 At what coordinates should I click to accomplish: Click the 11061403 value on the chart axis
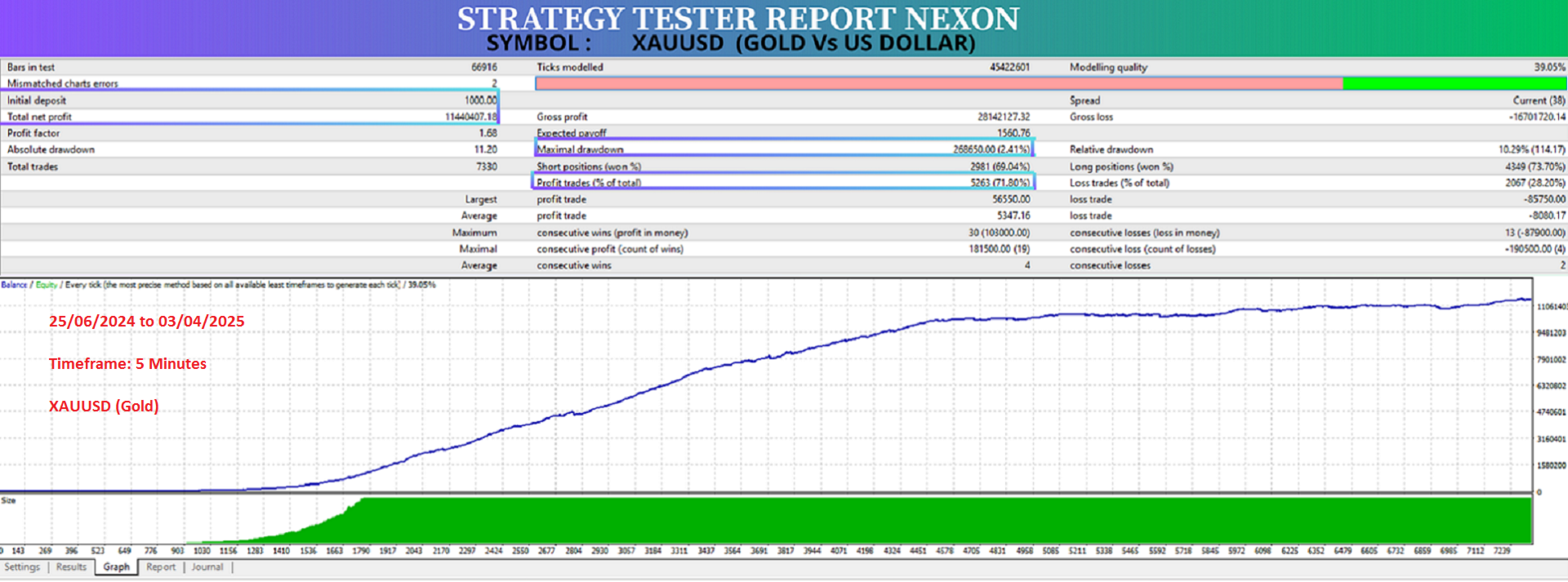pos(1552,307)
